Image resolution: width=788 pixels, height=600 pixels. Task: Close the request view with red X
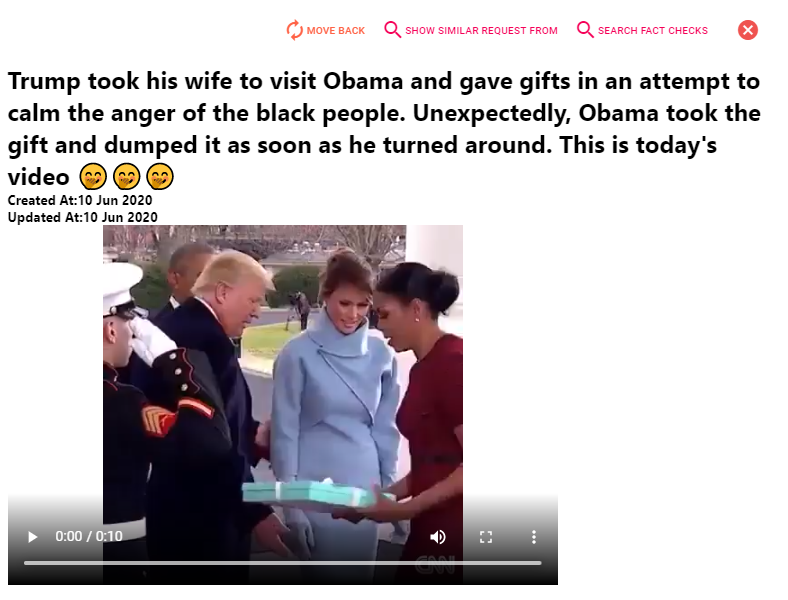[748, 30]
